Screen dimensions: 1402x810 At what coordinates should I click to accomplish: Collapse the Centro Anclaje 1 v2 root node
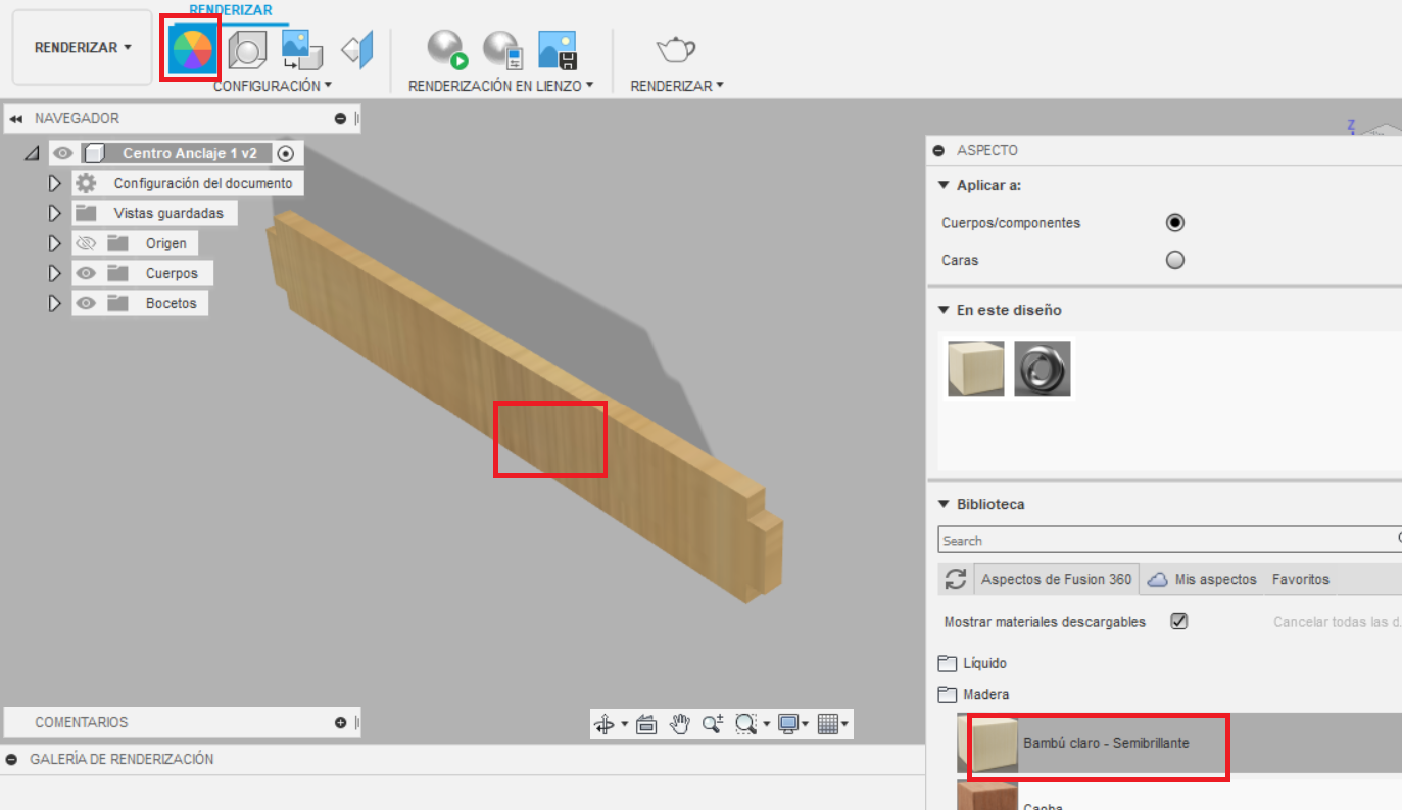(x=32, y=153)
